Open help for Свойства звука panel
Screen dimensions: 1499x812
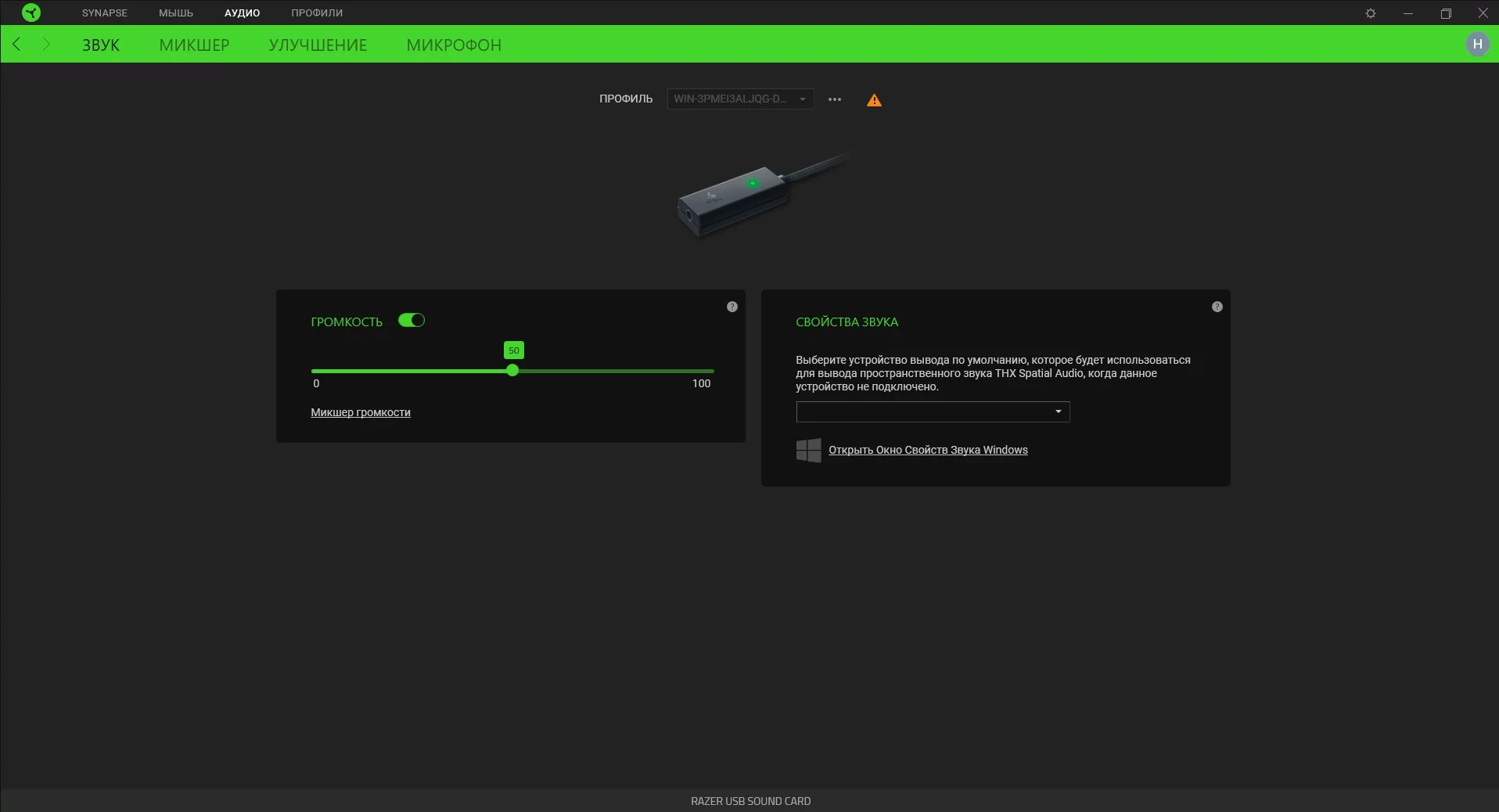[1217, 307]
